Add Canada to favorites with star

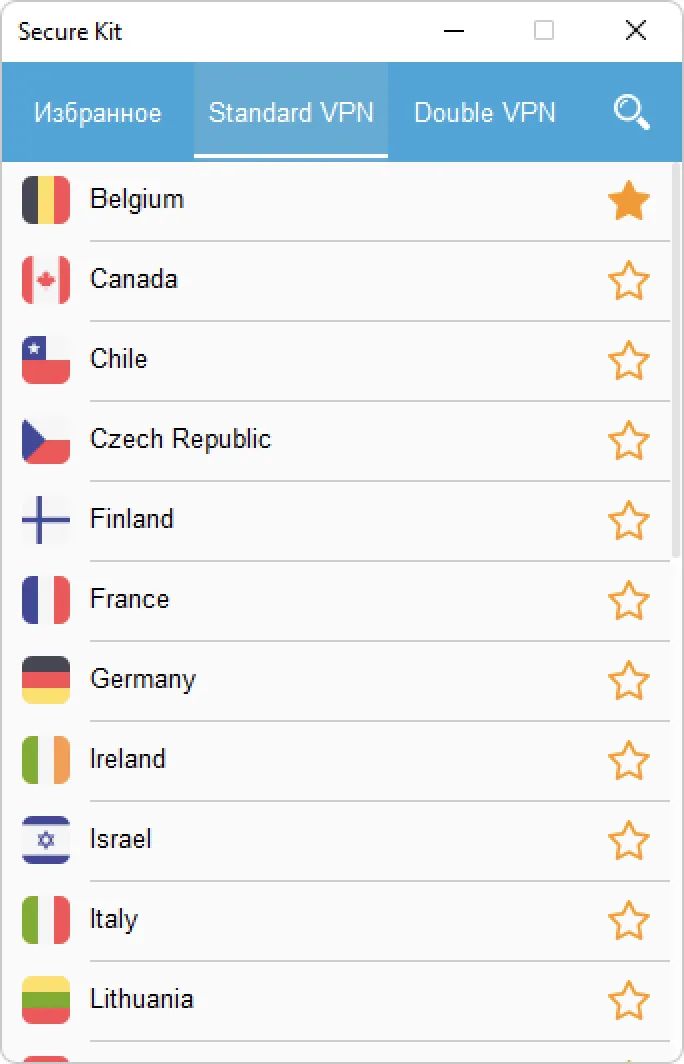click(x=629, y=281)
